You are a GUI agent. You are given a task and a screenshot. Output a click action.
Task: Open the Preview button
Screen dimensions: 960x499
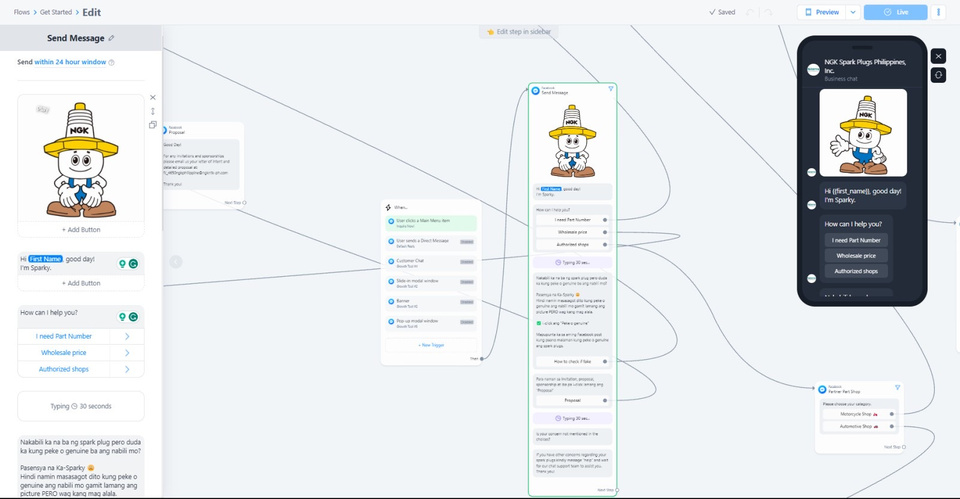coord(822,12)
